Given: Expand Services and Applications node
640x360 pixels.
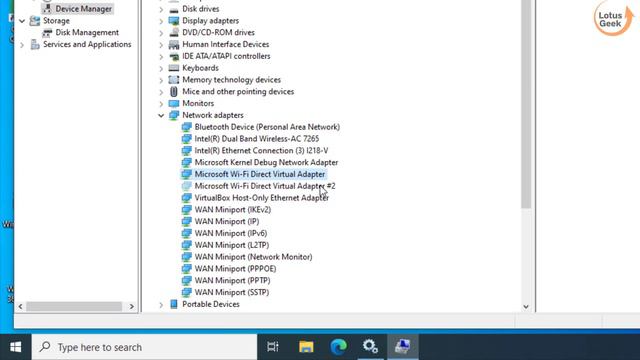Looking at the screenshot, I should click(22, 44).
